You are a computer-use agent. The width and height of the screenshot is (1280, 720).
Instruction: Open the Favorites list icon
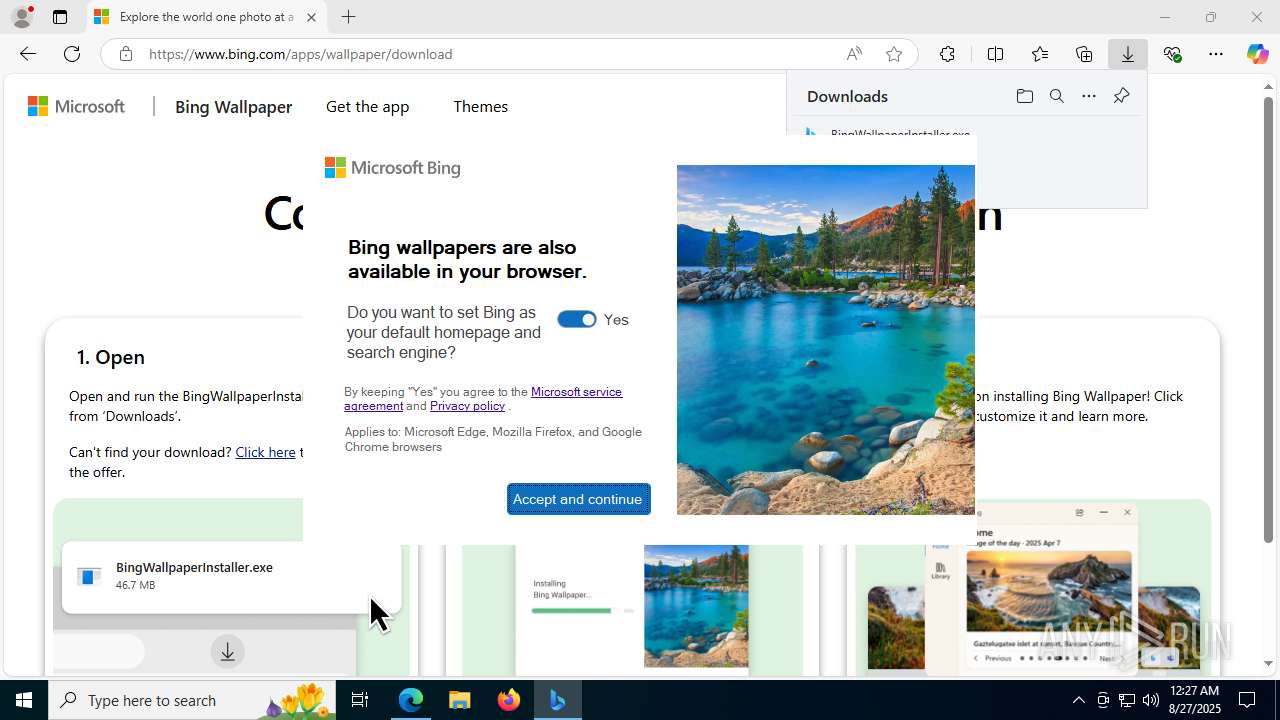1040,54
